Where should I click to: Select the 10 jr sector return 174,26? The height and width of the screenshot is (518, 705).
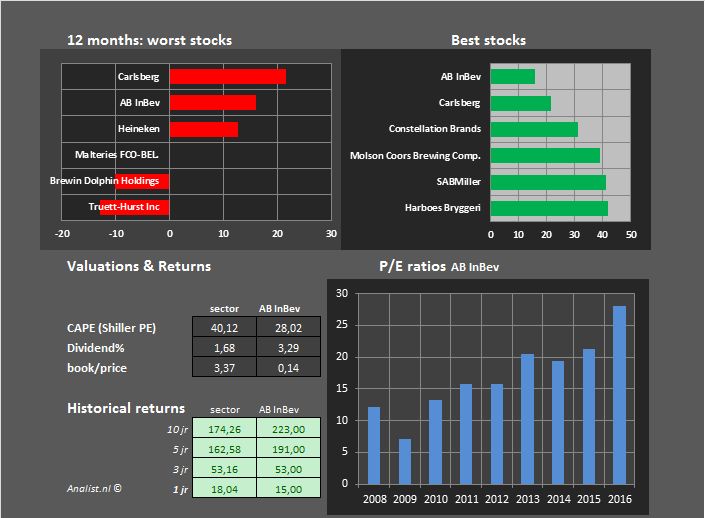(x=224, y=429)
